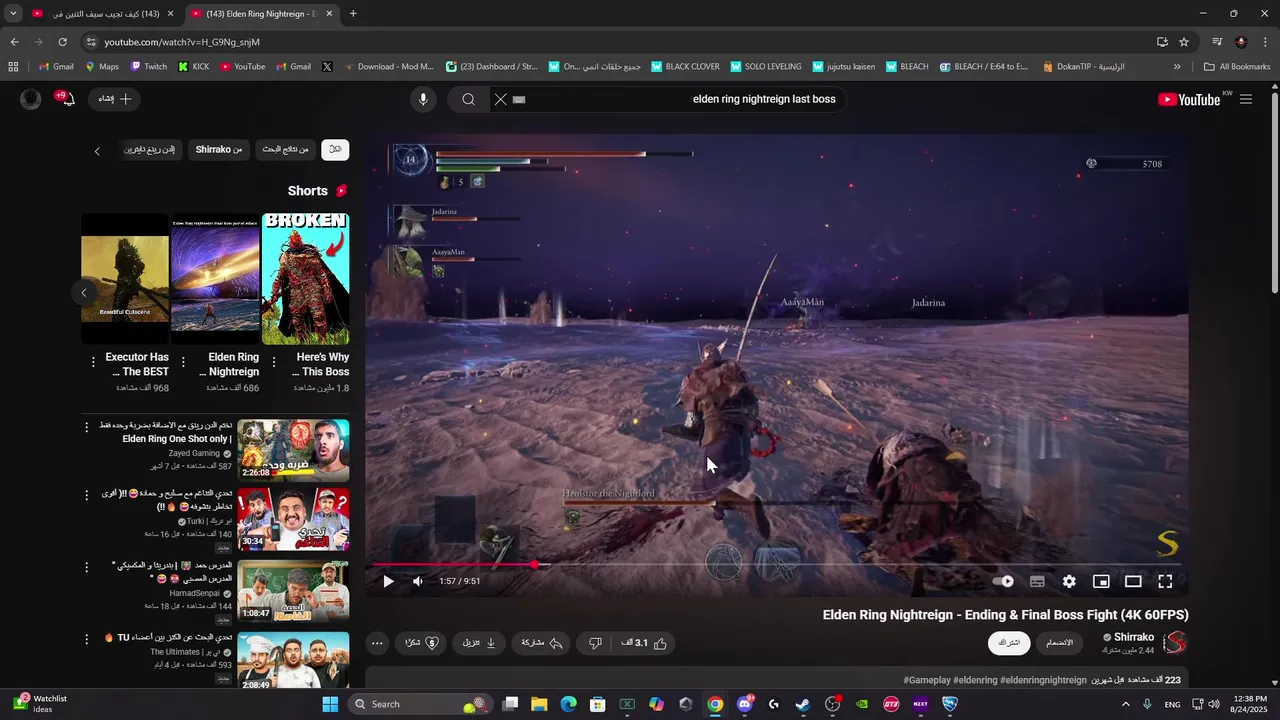The width and height of the screenshot is (1280, 720).
Task: Open options for the HamadSenpai video
Action: click(x=87, y=568)
